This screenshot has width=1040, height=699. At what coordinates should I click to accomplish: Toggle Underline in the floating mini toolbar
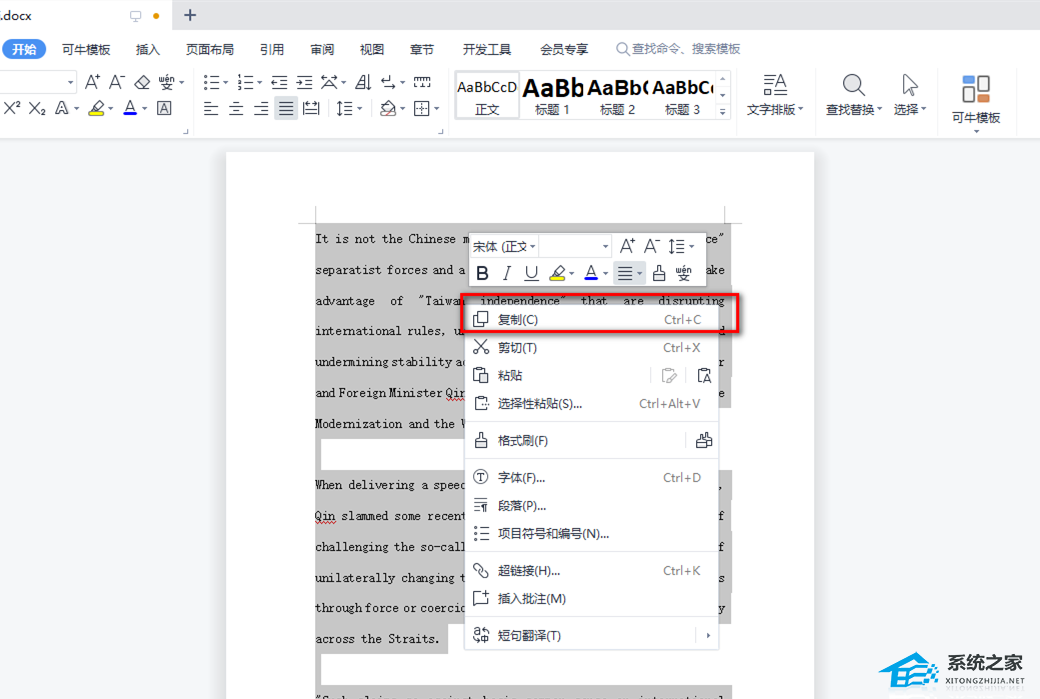click(531, 273)
